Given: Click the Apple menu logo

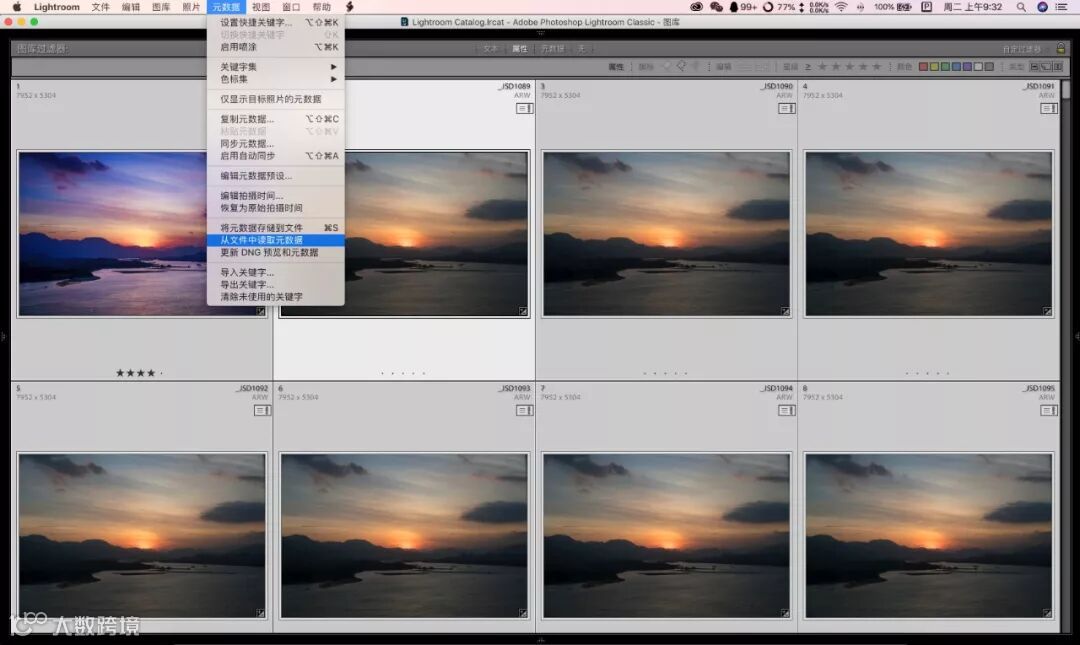Looking at the screenshot, I should click(x=17, y=7).
